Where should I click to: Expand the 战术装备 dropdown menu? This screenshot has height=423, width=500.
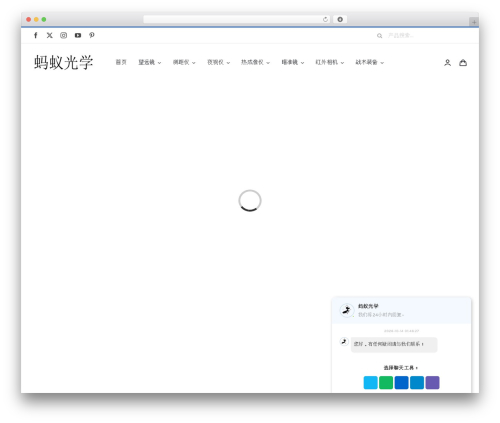coord(370,62)
